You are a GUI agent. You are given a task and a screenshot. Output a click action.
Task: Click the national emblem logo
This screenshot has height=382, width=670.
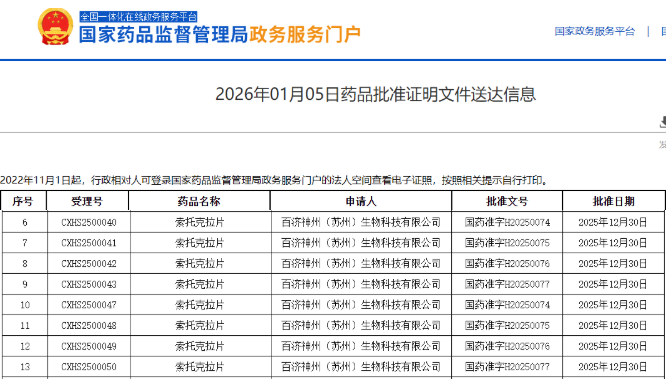click(x=55, y=26)
